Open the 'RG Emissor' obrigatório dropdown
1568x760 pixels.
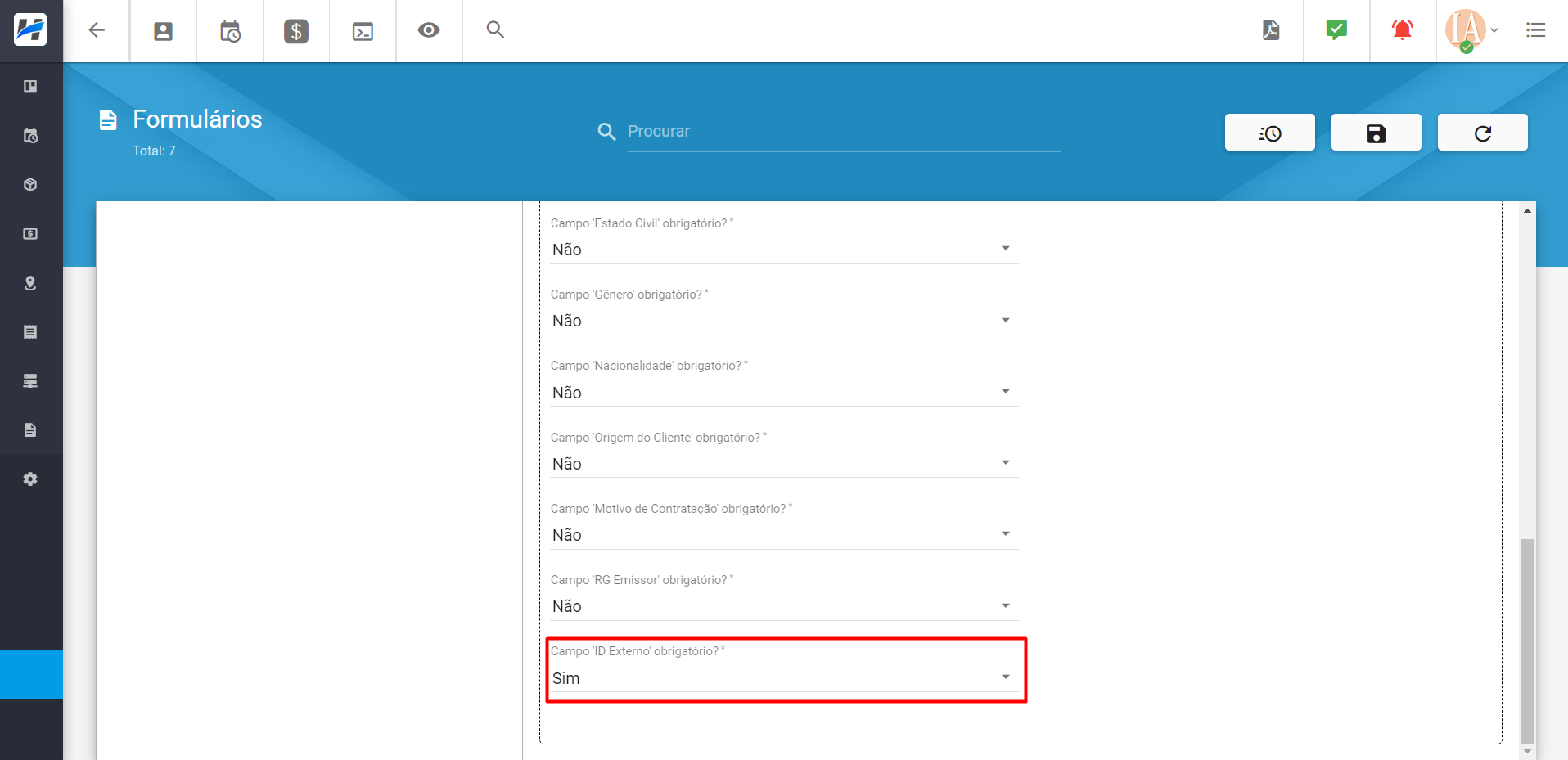click(783, 606)
